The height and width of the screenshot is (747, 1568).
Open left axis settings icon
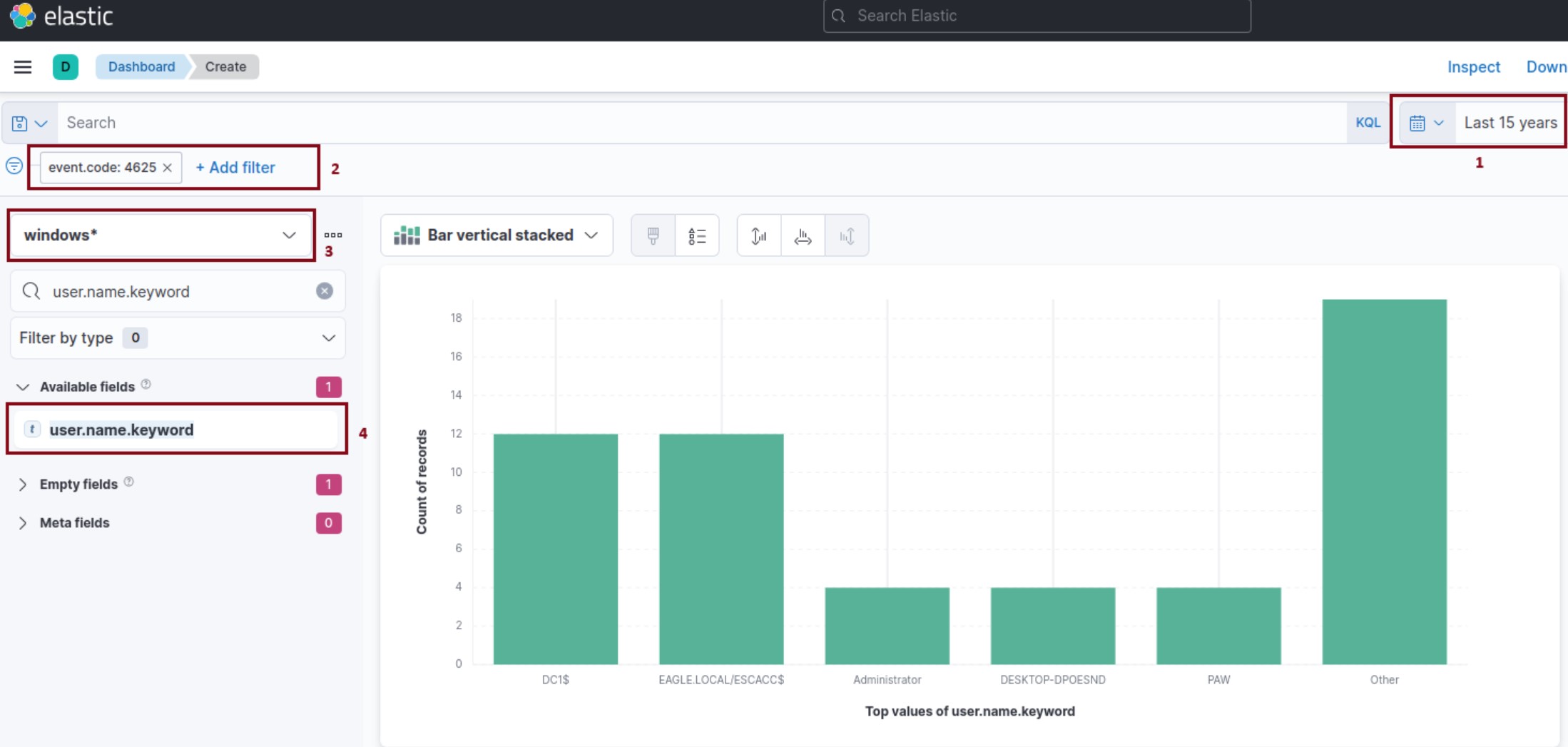pos(759,235)
